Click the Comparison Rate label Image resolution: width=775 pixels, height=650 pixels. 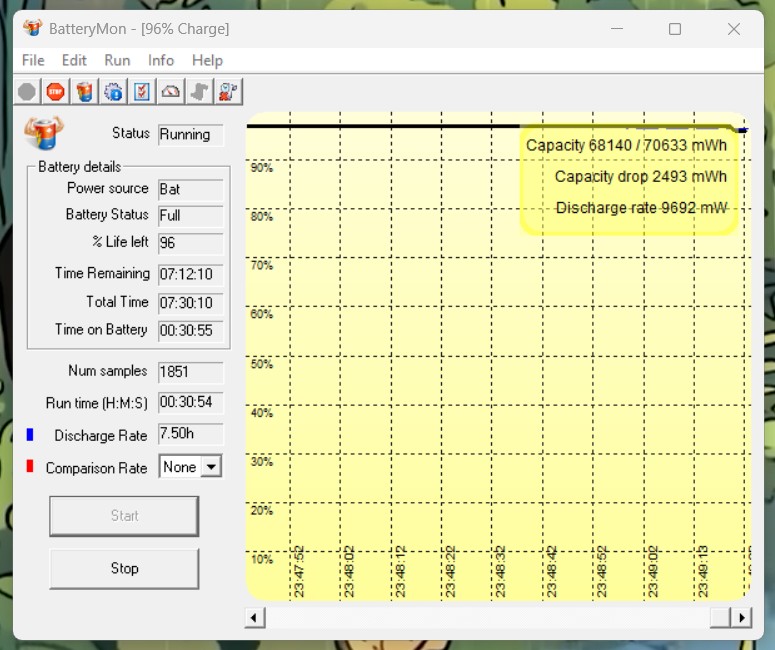[x=96, y=468]
